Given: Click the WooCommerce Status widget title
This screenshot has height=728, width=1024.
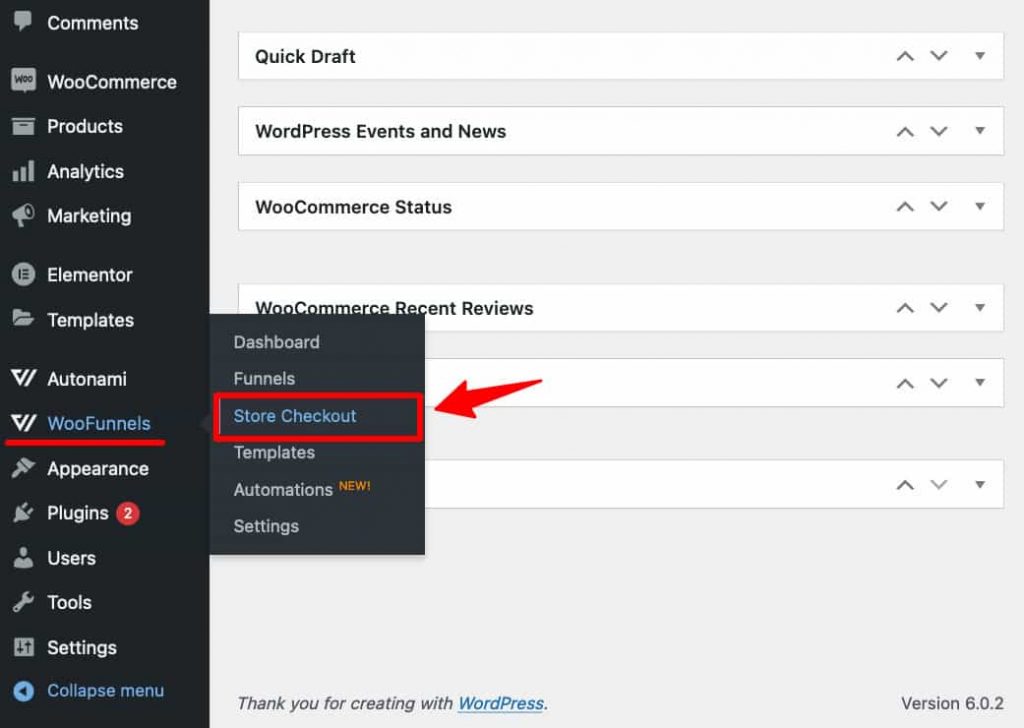Looking at the screenshot, I should [x=353, y=207].
